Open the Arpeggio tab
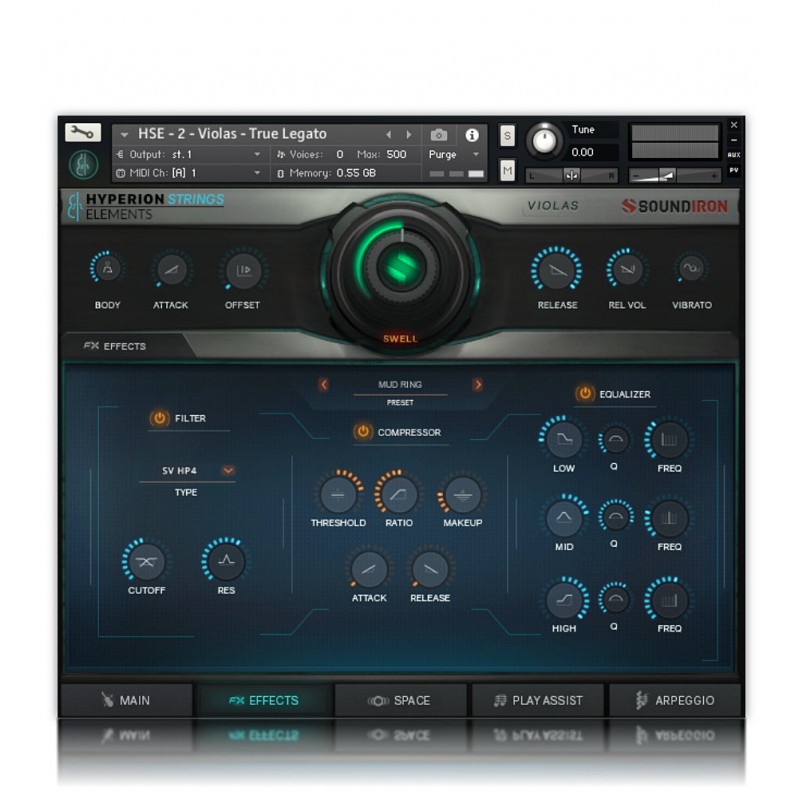The height and width of the screenshot is (800, 800). pos(674,700)
